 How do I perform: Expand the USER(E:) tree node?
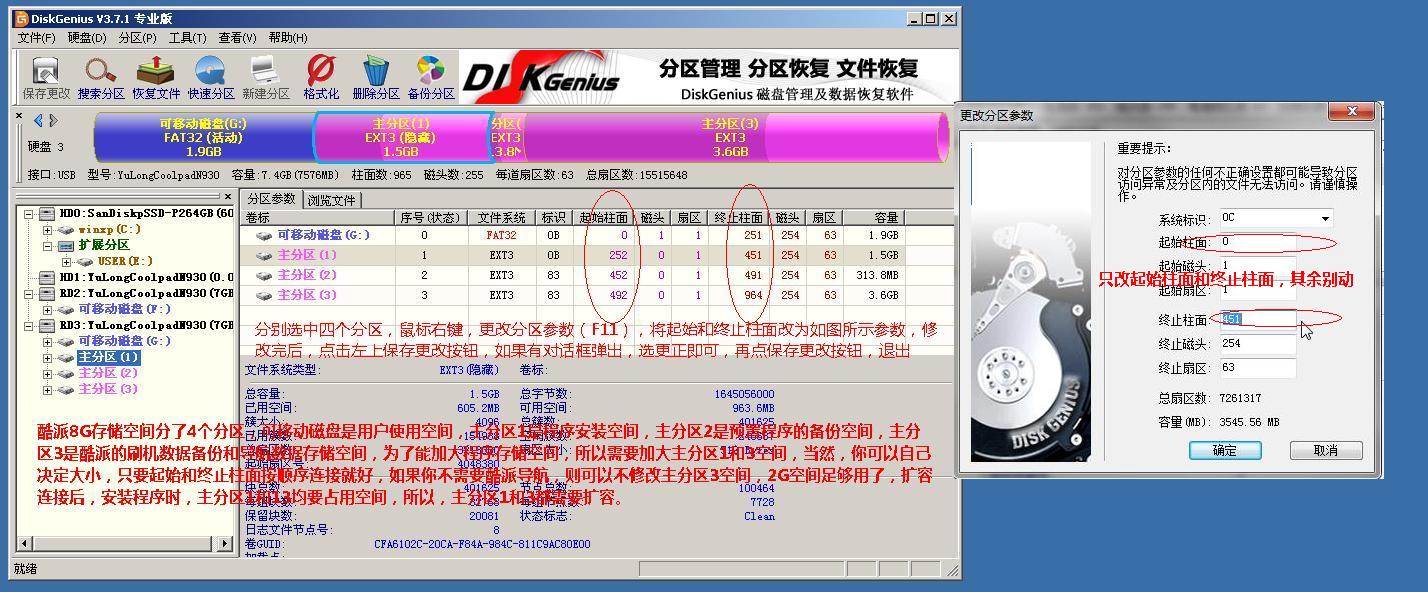pos(66,261)
